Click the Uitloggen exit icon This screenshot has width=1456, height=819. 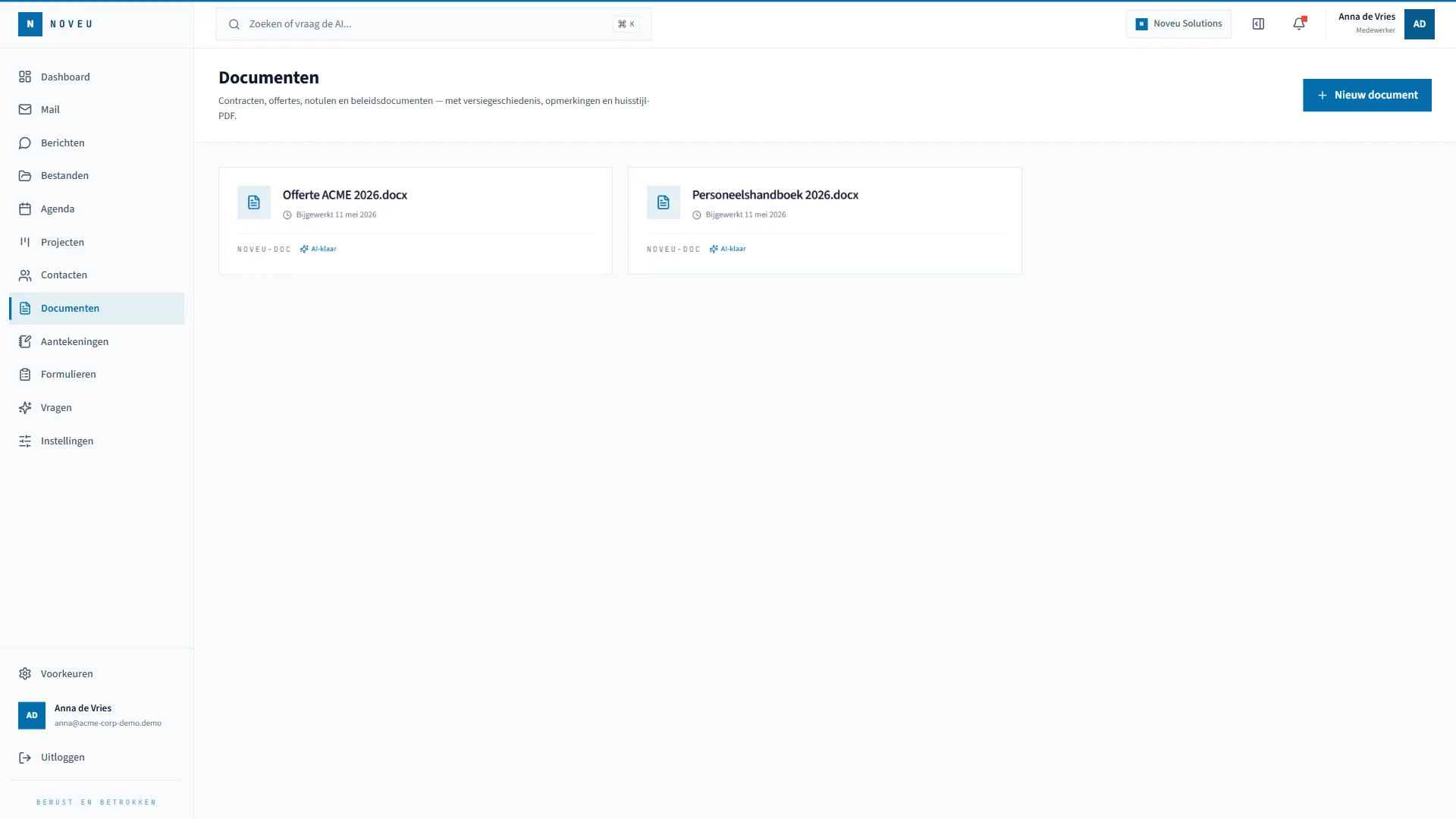(25, 757)
